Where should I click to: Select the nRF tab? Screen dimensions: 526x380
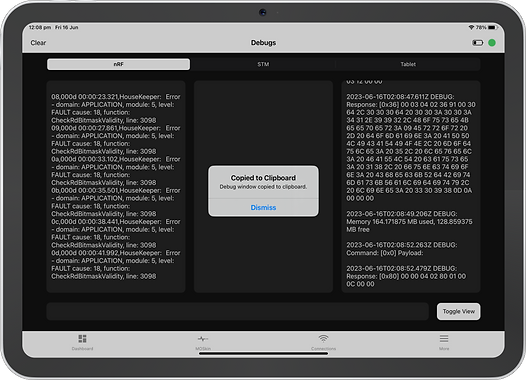click(118, 64)
